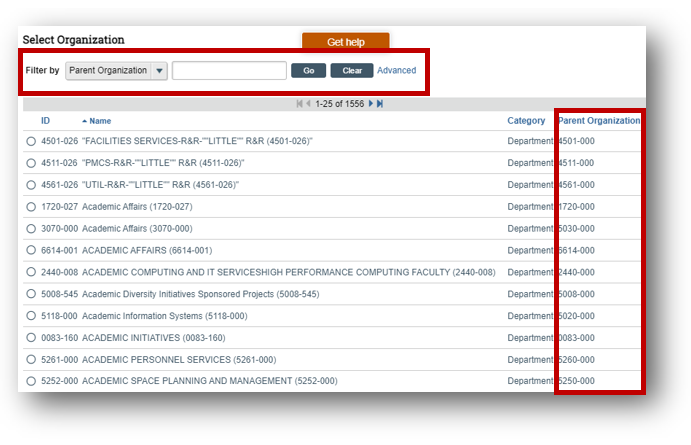Go to previous page of results
The width and height of the screenshot is (691, 445).
308,104
